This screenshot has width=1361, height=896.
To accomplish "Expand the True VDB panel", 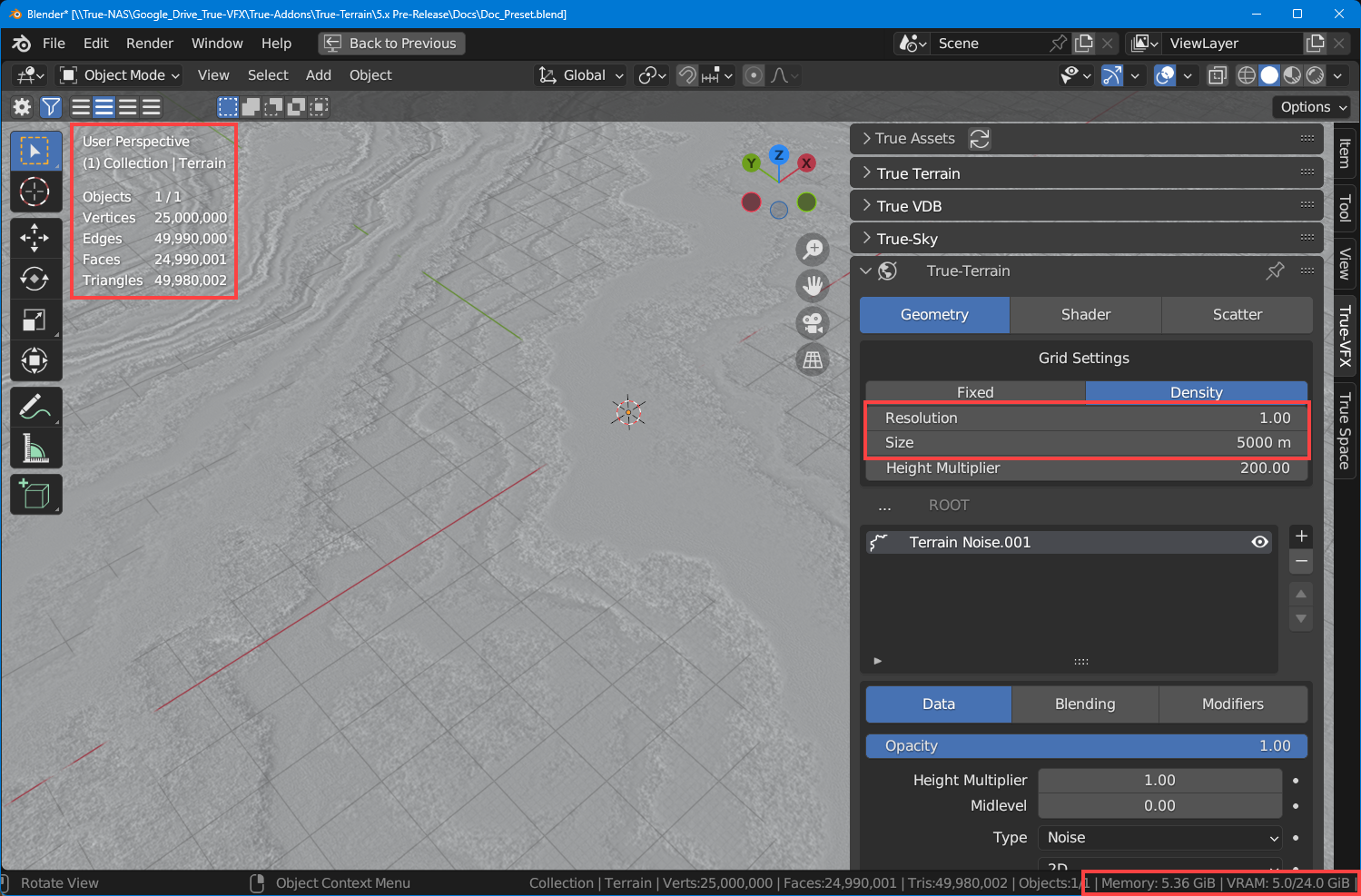I will 909,206.
